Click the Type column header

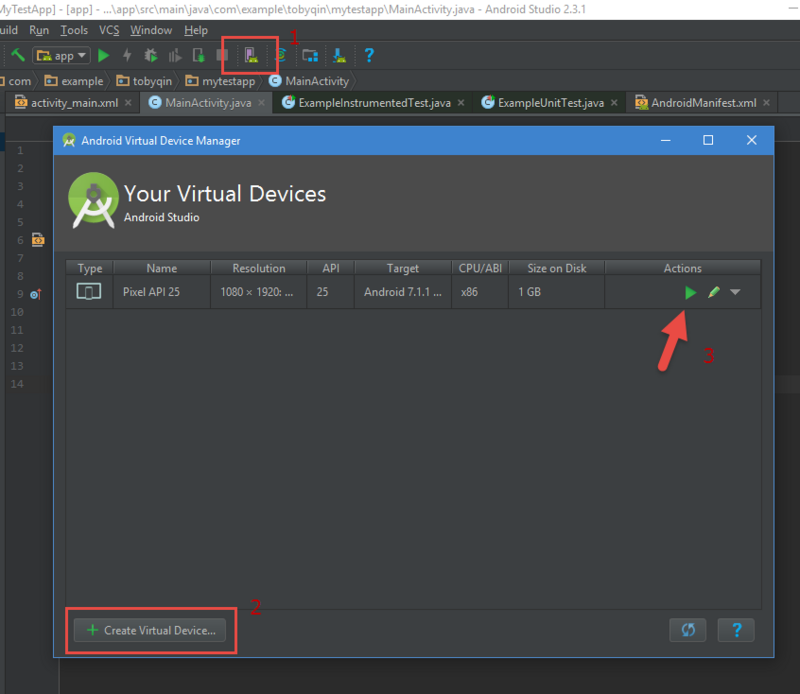coord(90,268)
